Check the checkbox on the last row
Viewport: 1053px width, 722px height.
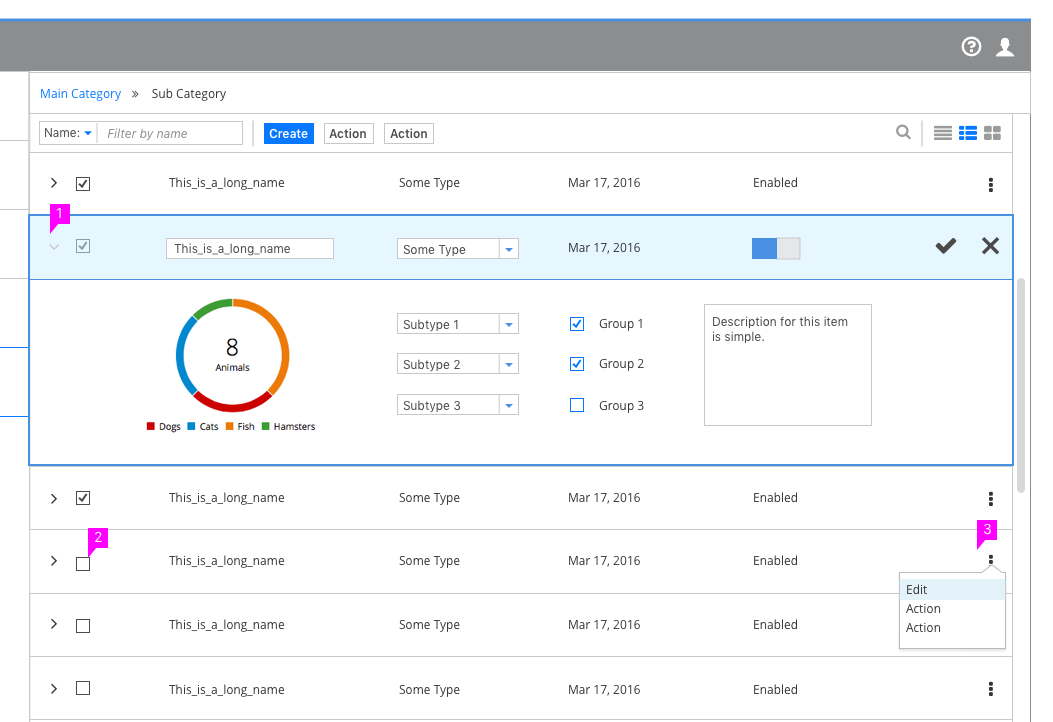pyautogui.click(x=83, y=688)
